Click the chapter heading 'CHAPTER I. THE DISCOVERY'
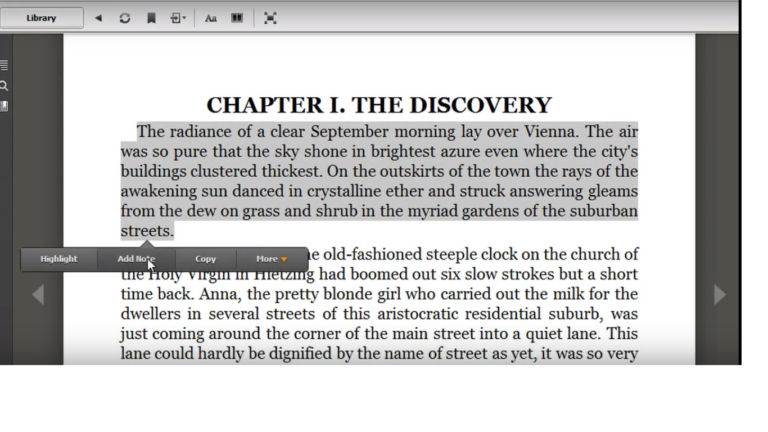 tap(379, 105)
